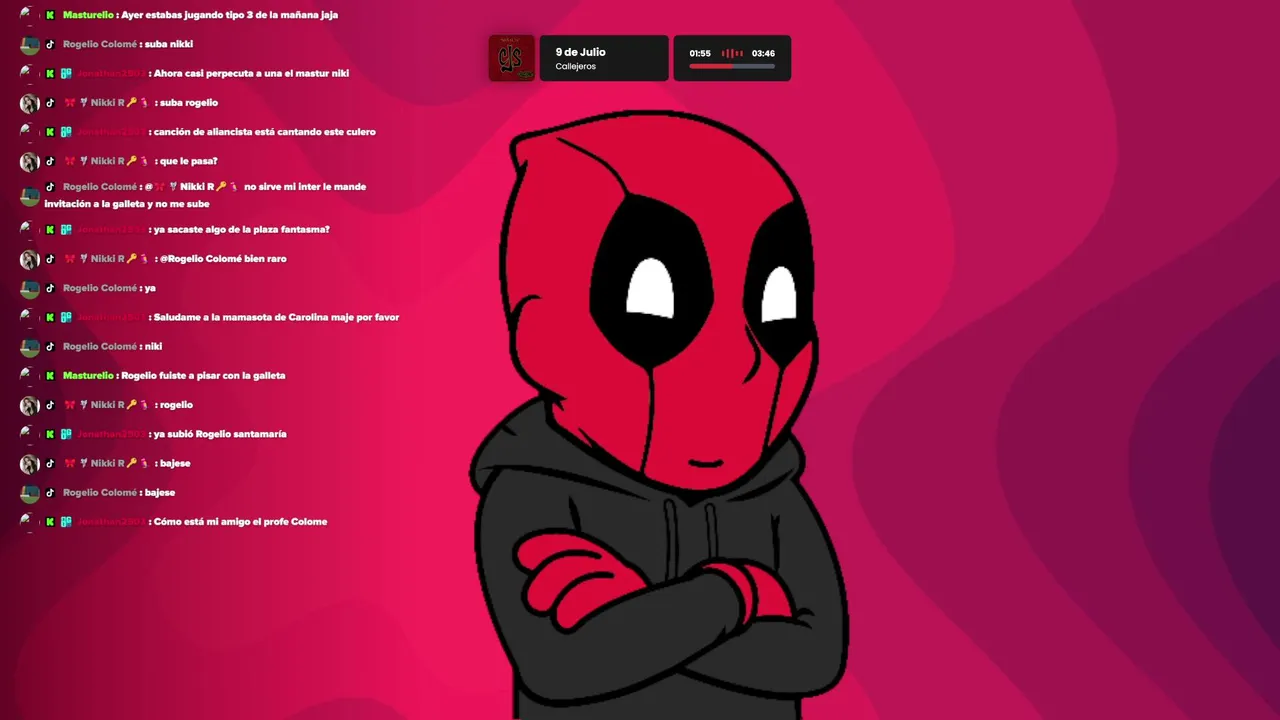Click the TikTok icon beside the "niki" message
The image size is (1280, 720).
(50, 346)
